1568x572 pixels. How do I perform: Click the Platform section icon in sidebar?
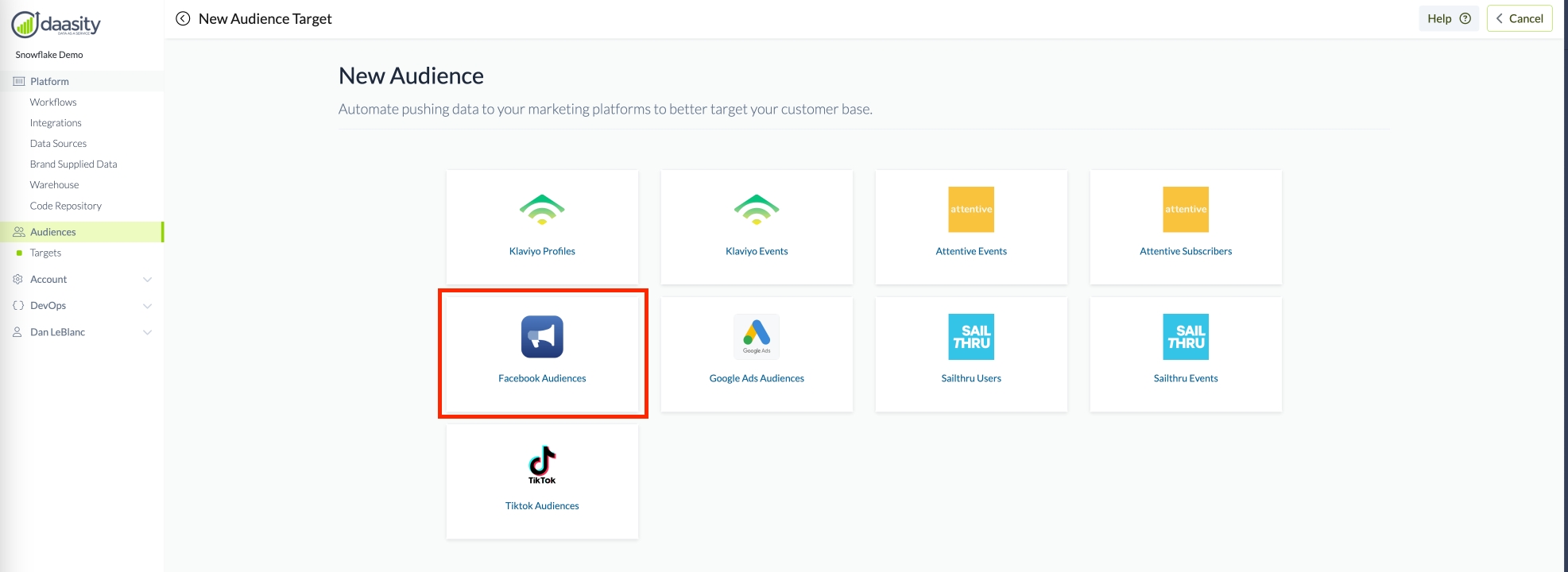coord(19,81)
